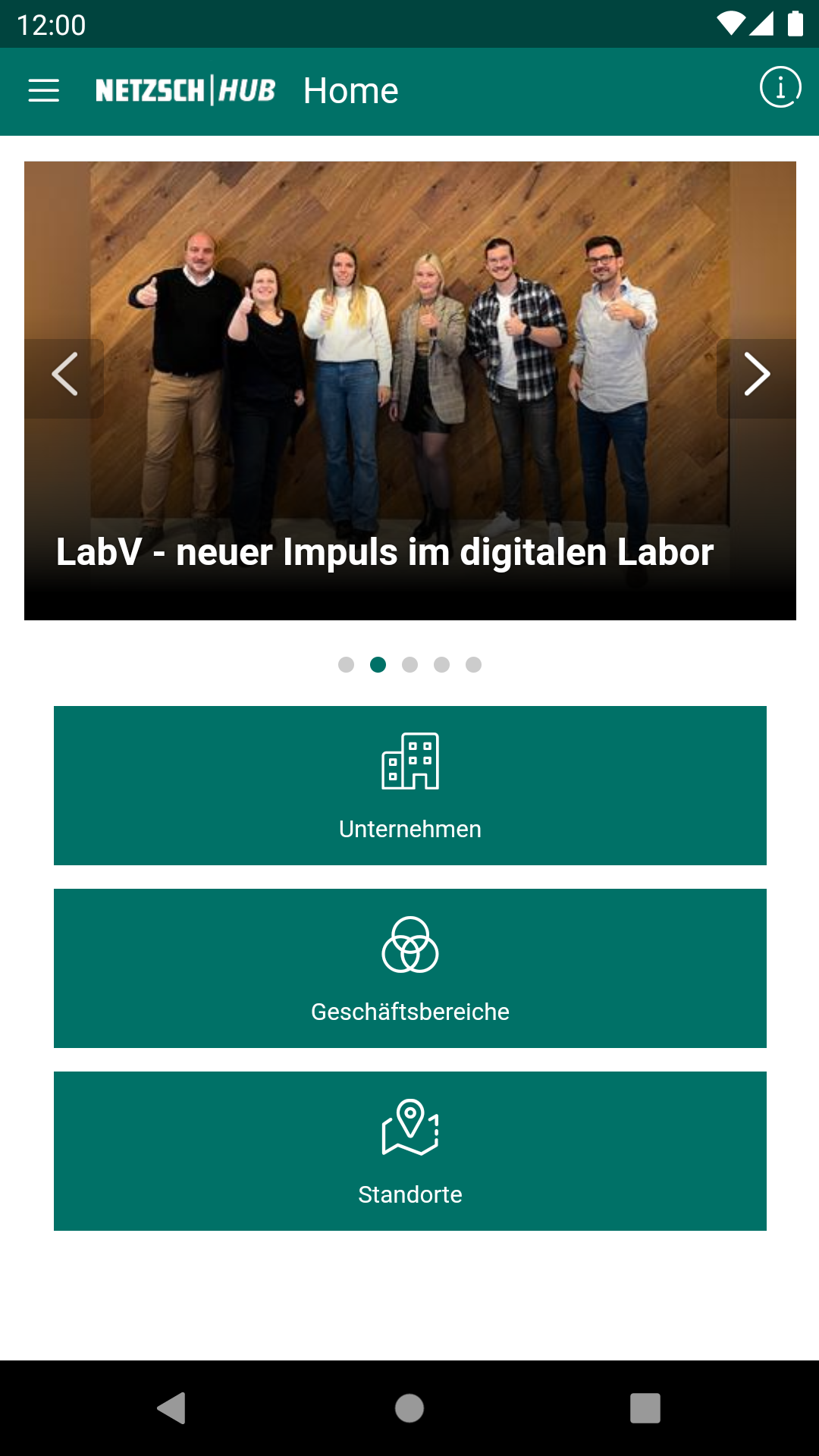The image size is (819, 1456).
Task: Select the first carousel dot
Action: pos(346,664)
